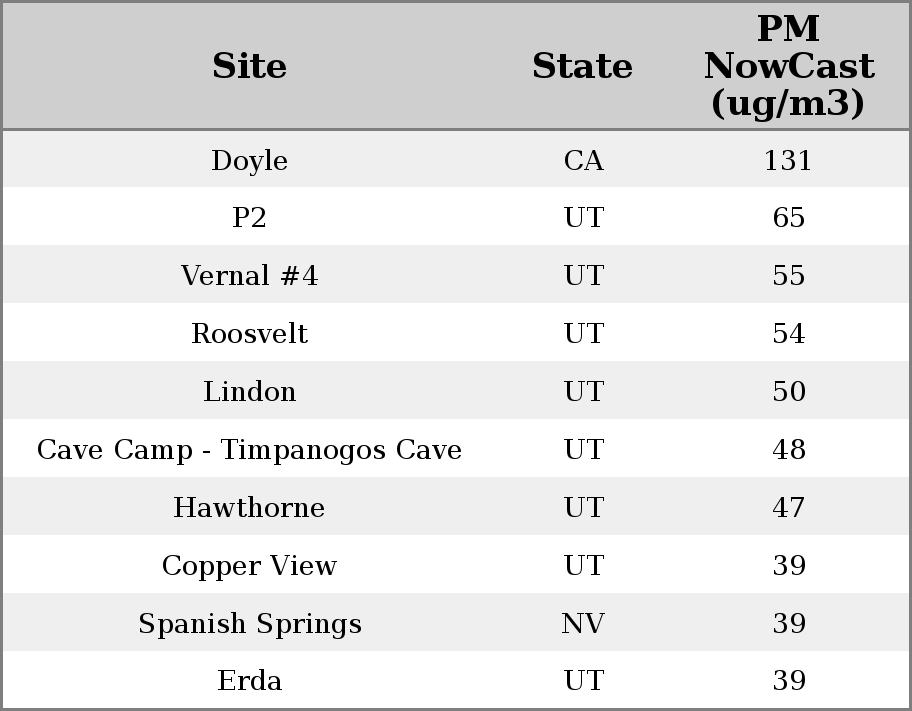The height and width of the screenshot is (711, 912).
Task: Click the Vernal #4 site cell
Action: pyautogui.click(x=249, y=276)
